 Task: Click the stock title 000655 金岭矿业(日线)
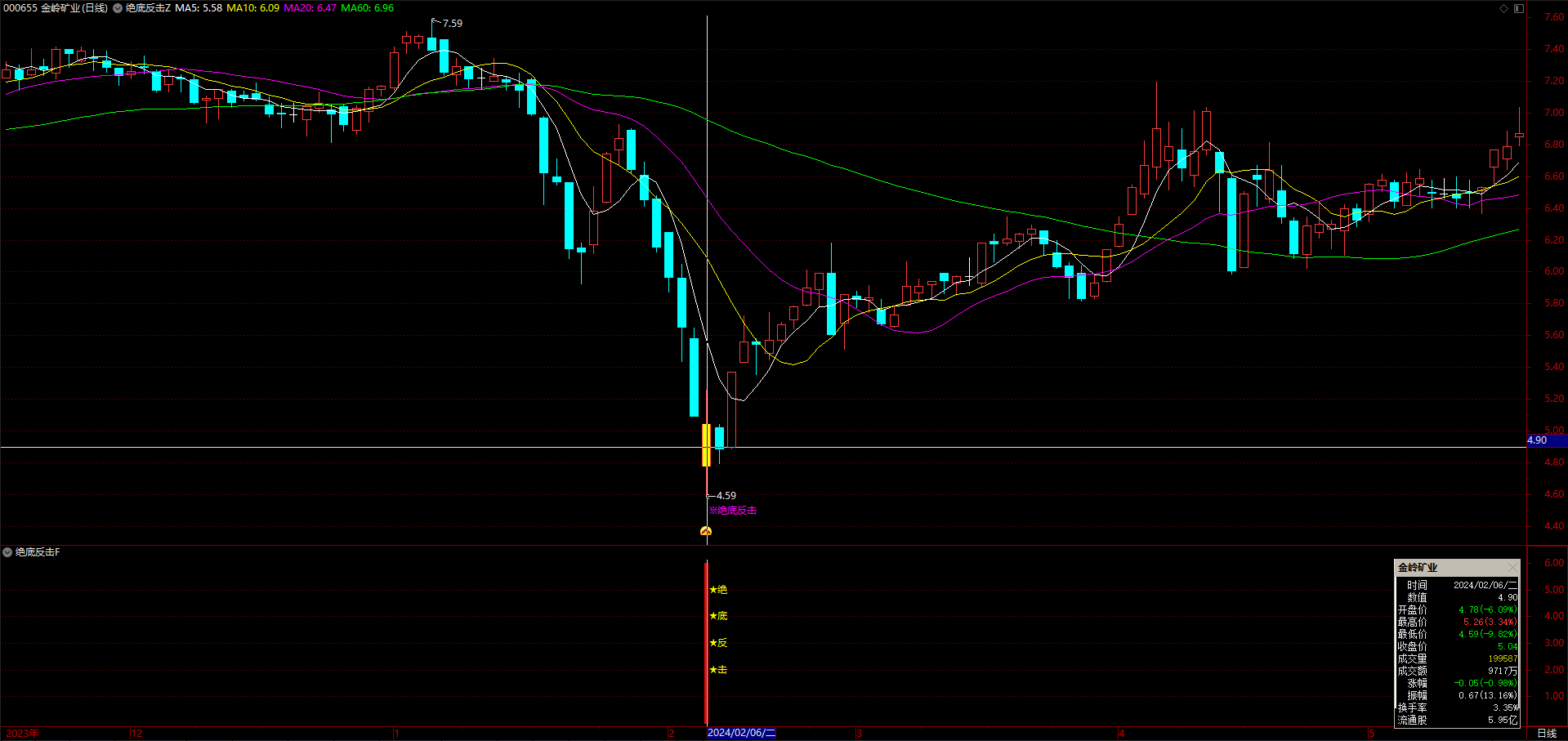pyautogui.click(x=56, y=8)
